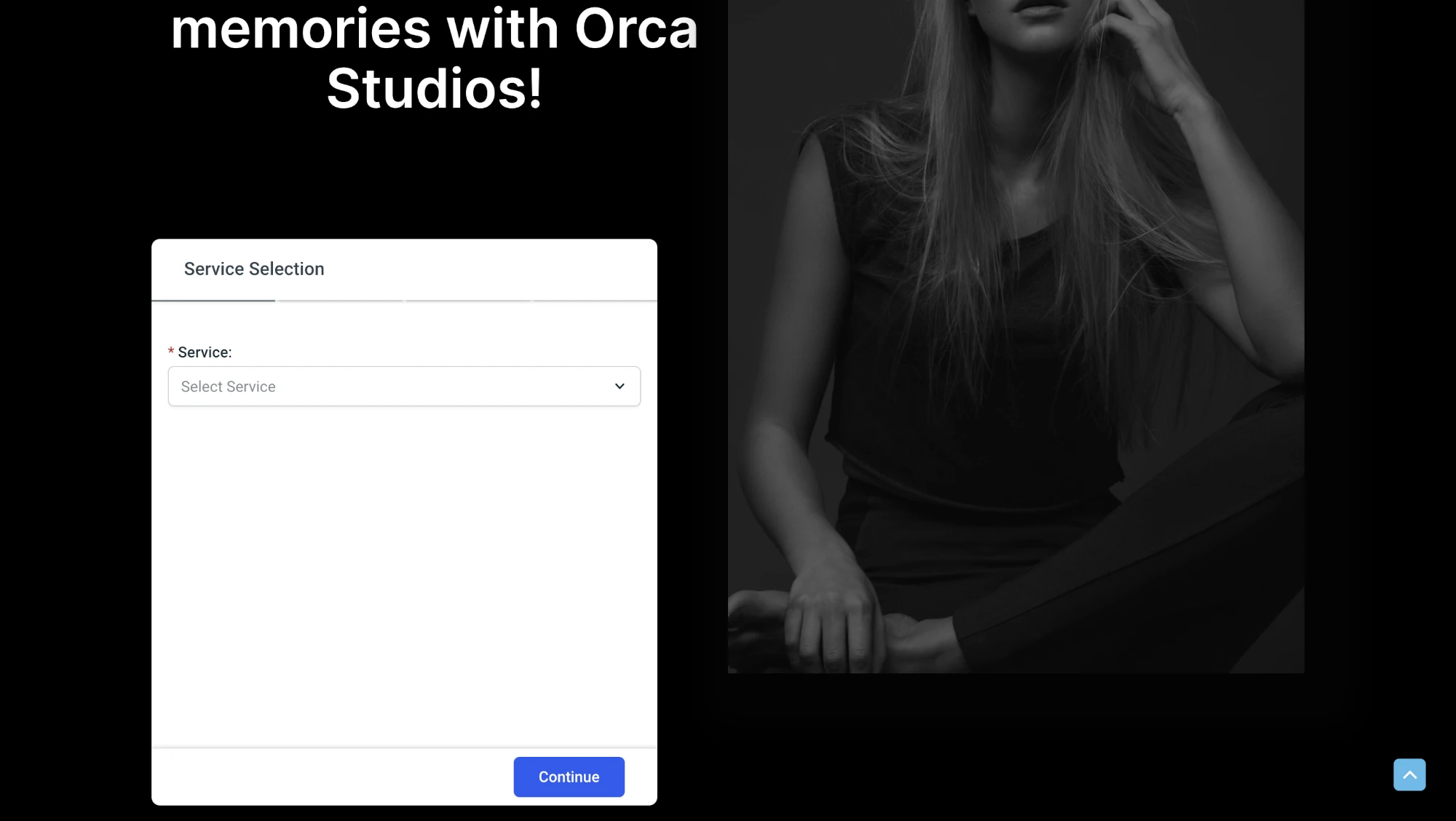Click the empty white form body area
Viewport: 1456px width, 821px height.
(x=404, y=576)
